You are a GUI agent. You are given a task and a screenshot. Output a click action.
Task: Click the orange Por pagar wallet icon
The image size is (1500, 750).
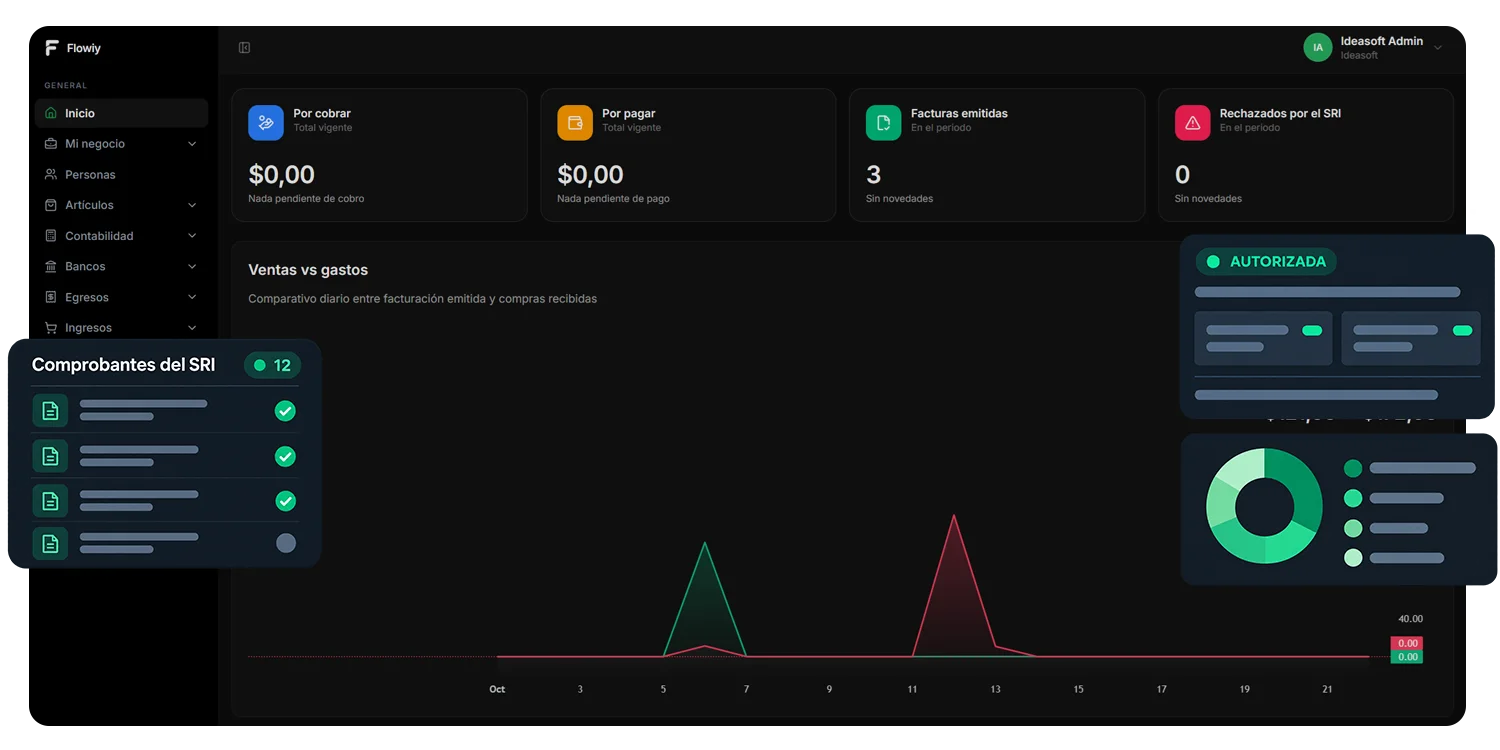pyautogui.click(x=575, y=122)
